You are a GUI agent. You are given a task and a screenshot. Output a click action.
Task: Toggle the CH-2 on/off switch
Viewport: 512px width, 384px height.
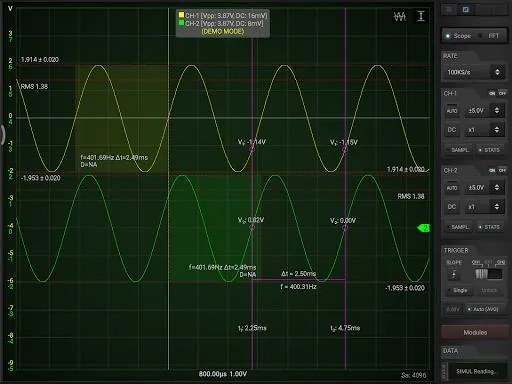click(x=497, y=170)
